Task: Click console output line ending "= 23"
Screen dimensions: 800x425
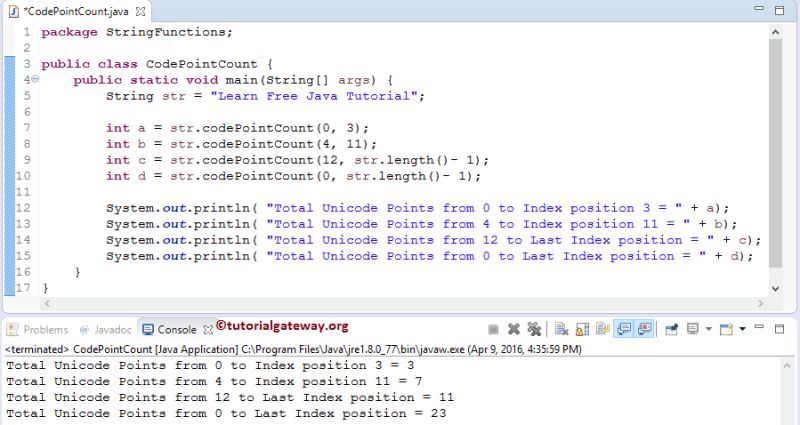Action: coord(226,413)
